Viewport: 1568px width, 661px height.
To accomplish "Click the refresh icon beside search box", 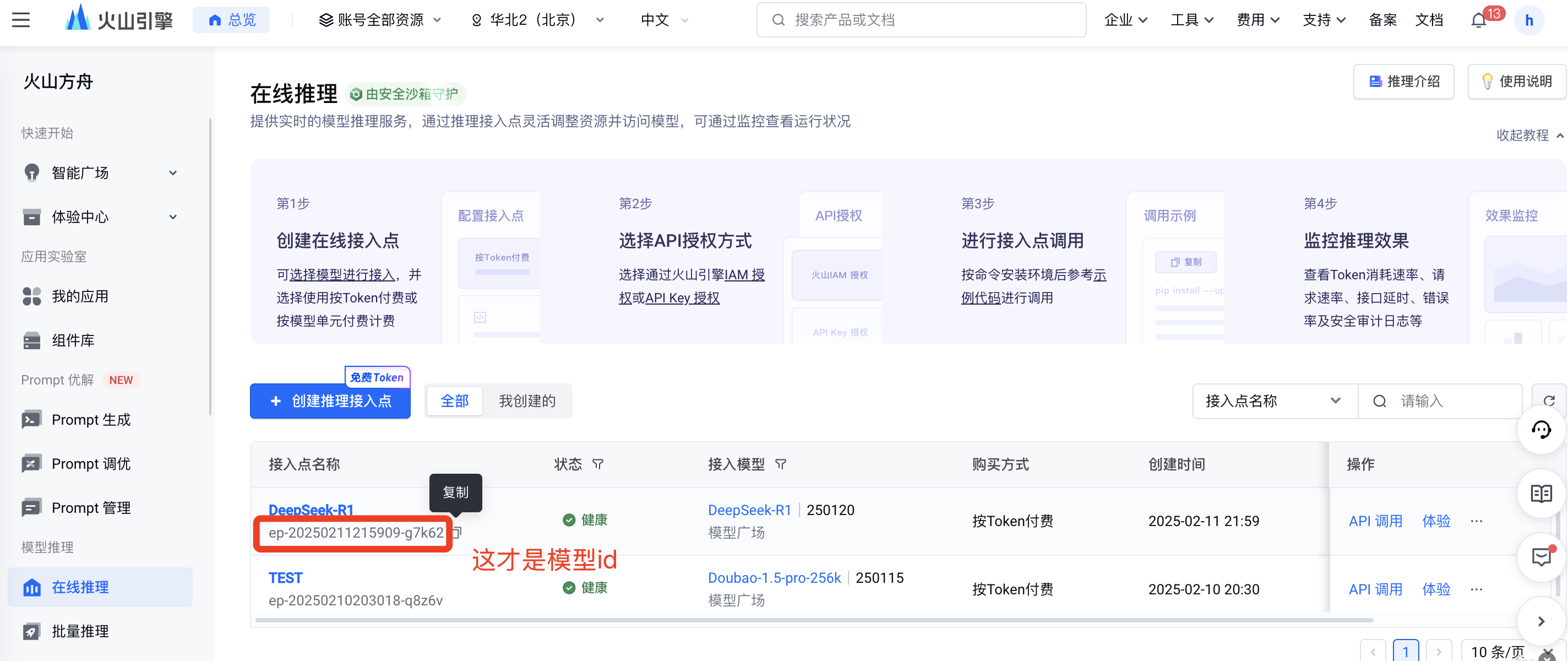I will (1549, 400).
